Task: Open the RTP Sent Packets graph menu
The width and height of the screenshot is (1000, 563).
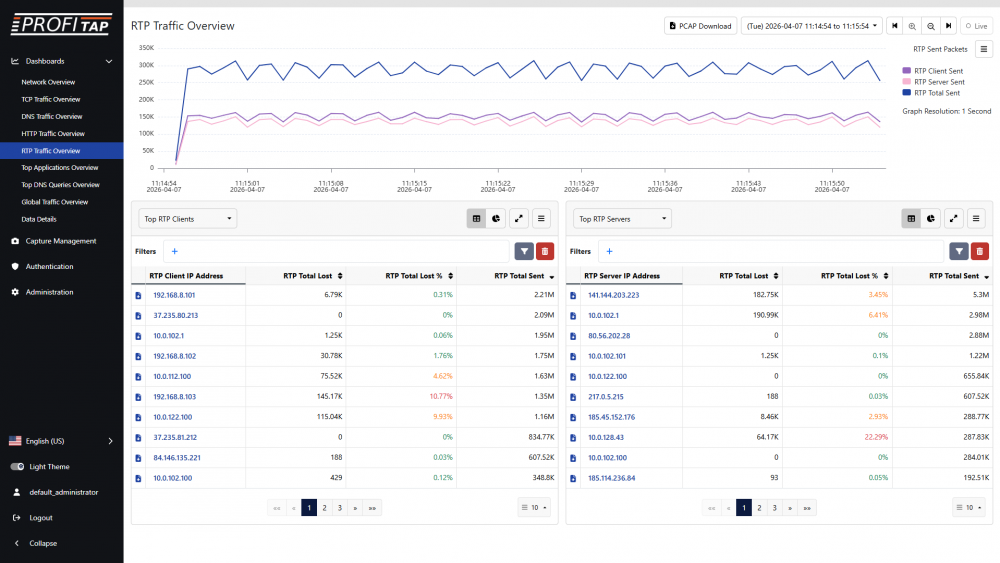Action: (x=984, y=48)
